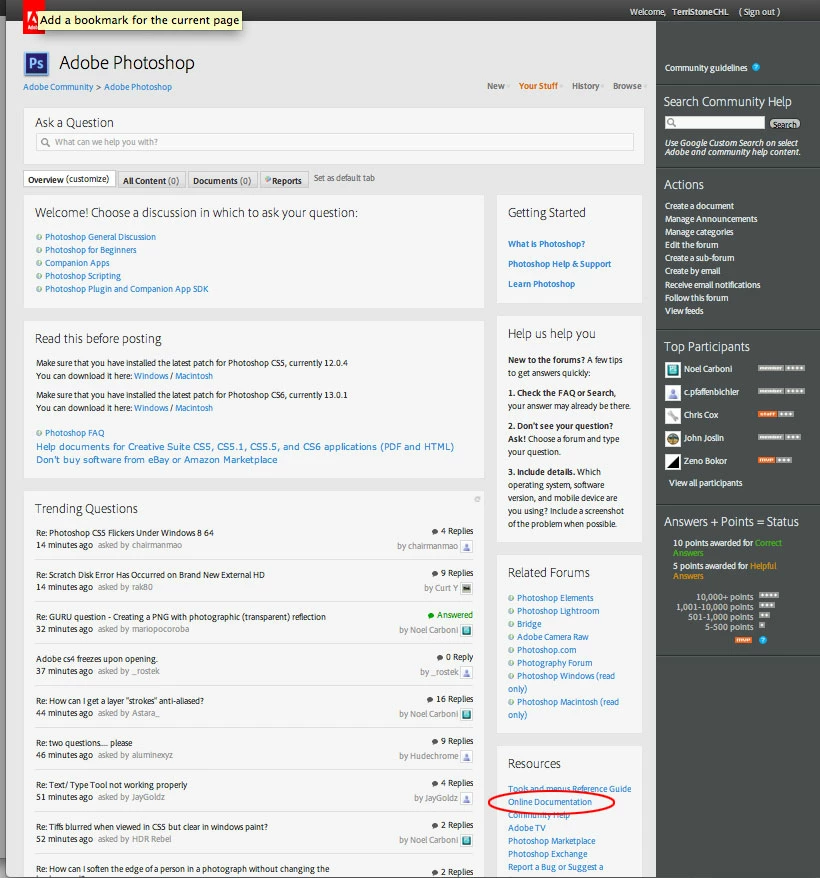Screen dimensions: 820x878
Task: Click View all participants link
Action: coord(705,483)
